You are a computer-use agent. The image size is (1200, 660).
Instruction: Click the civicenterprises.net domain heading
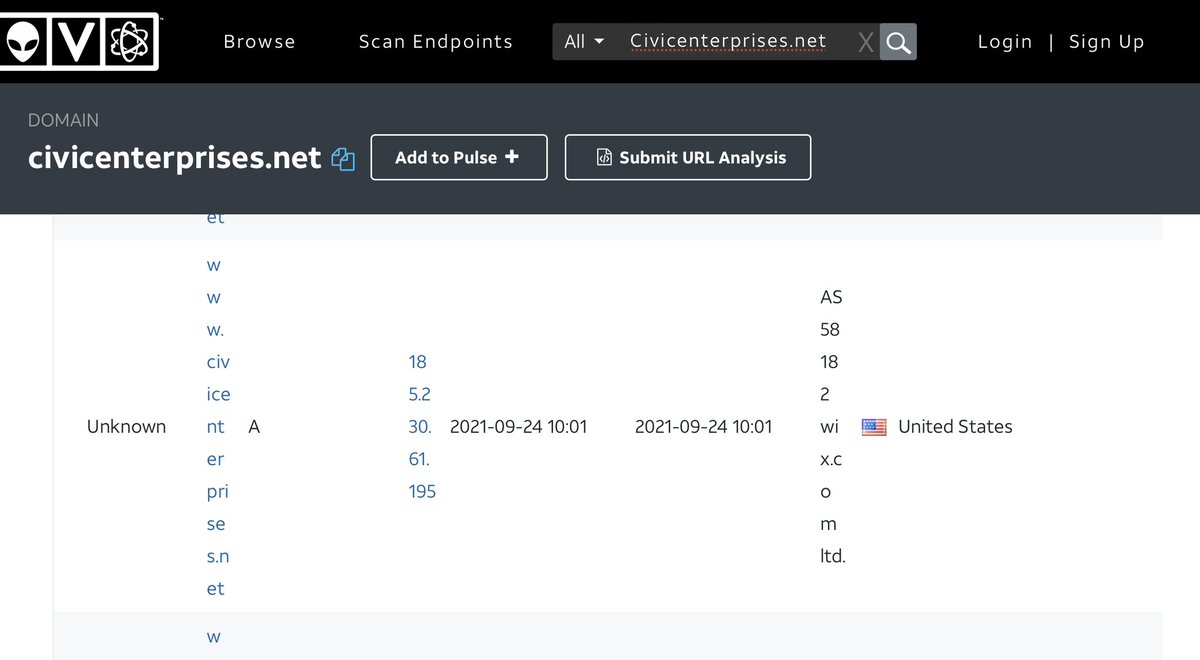tap(175, 158)
